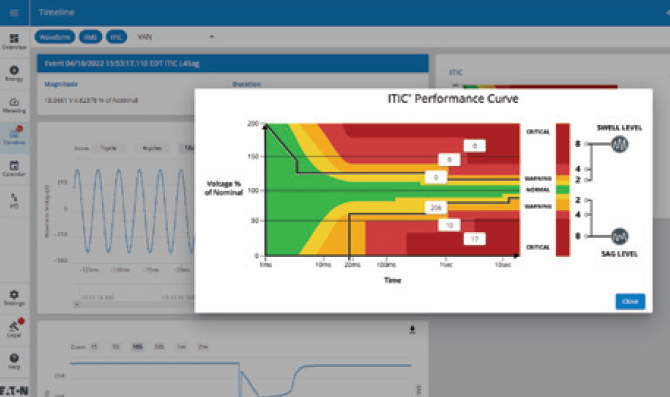Viewport: 670px width, 397px height.
Task: Click the waveform chart scrollbar left arrow
Action: click(77, 304)
